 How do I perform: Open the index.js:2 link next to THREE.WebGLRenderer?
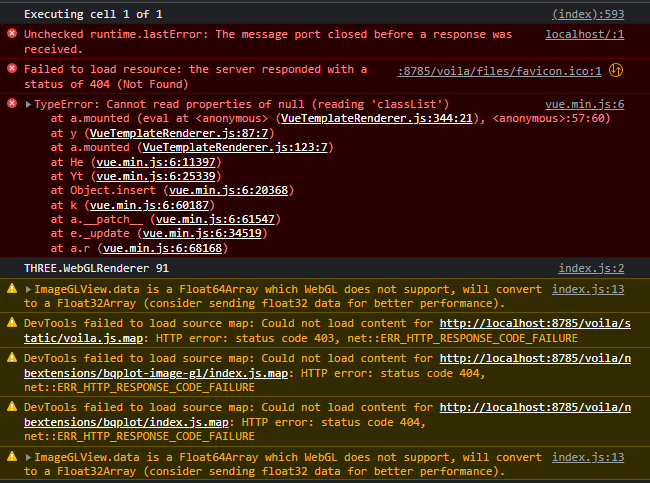[591, 268]
